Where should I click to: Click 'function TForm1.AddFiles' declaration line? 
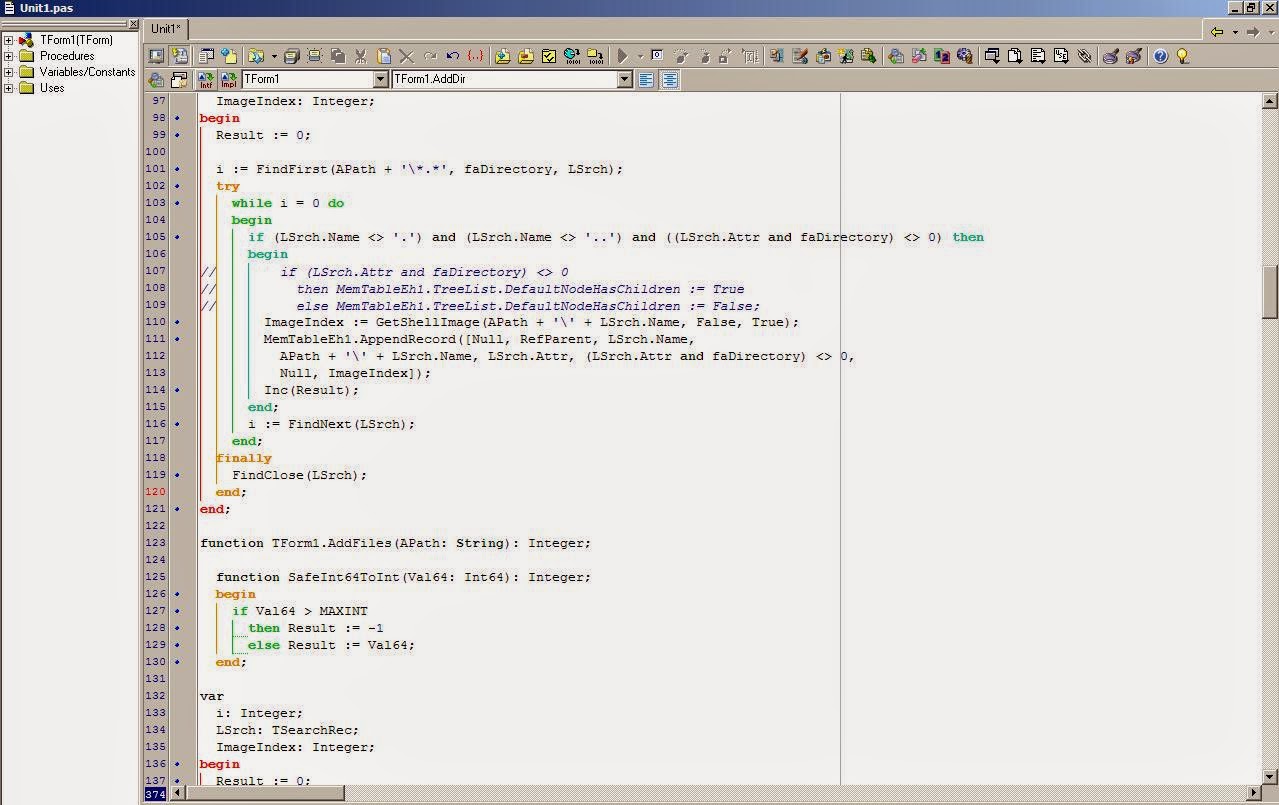click(395, 543)
